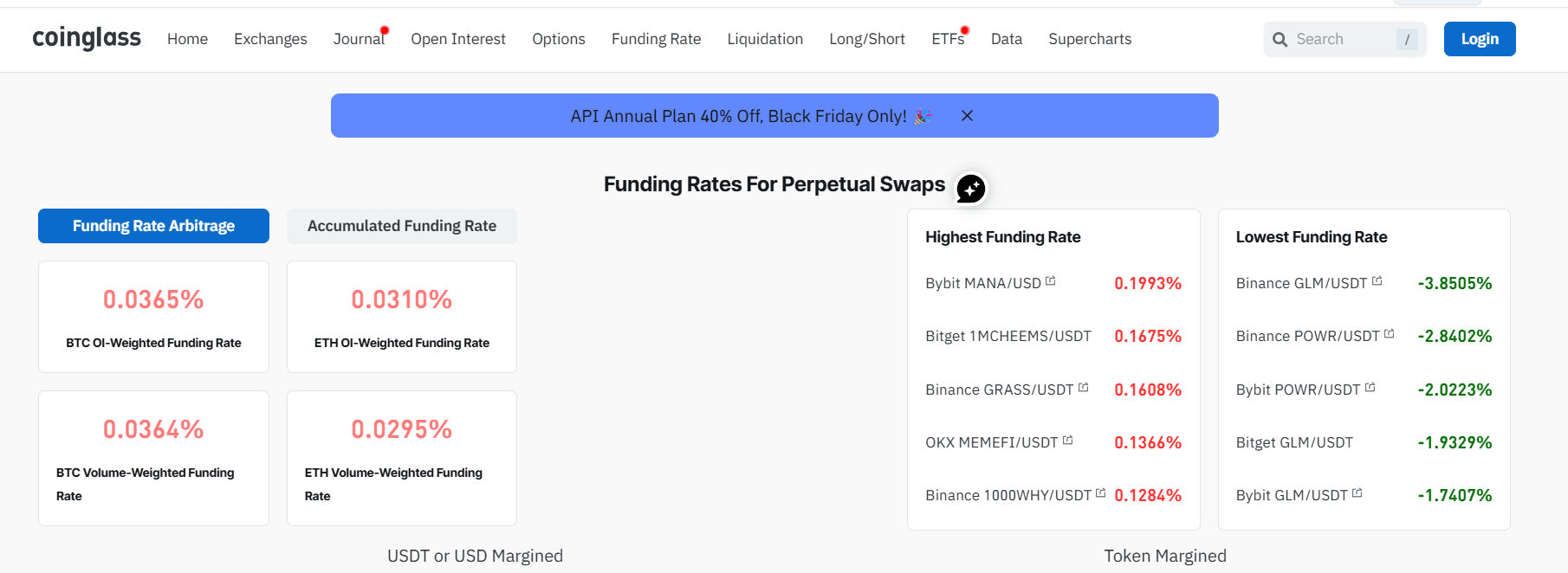Open external link icon beside Bybit POWR/USDT
Viewport: 1568px width, 573px height.
click(1370, 388)
